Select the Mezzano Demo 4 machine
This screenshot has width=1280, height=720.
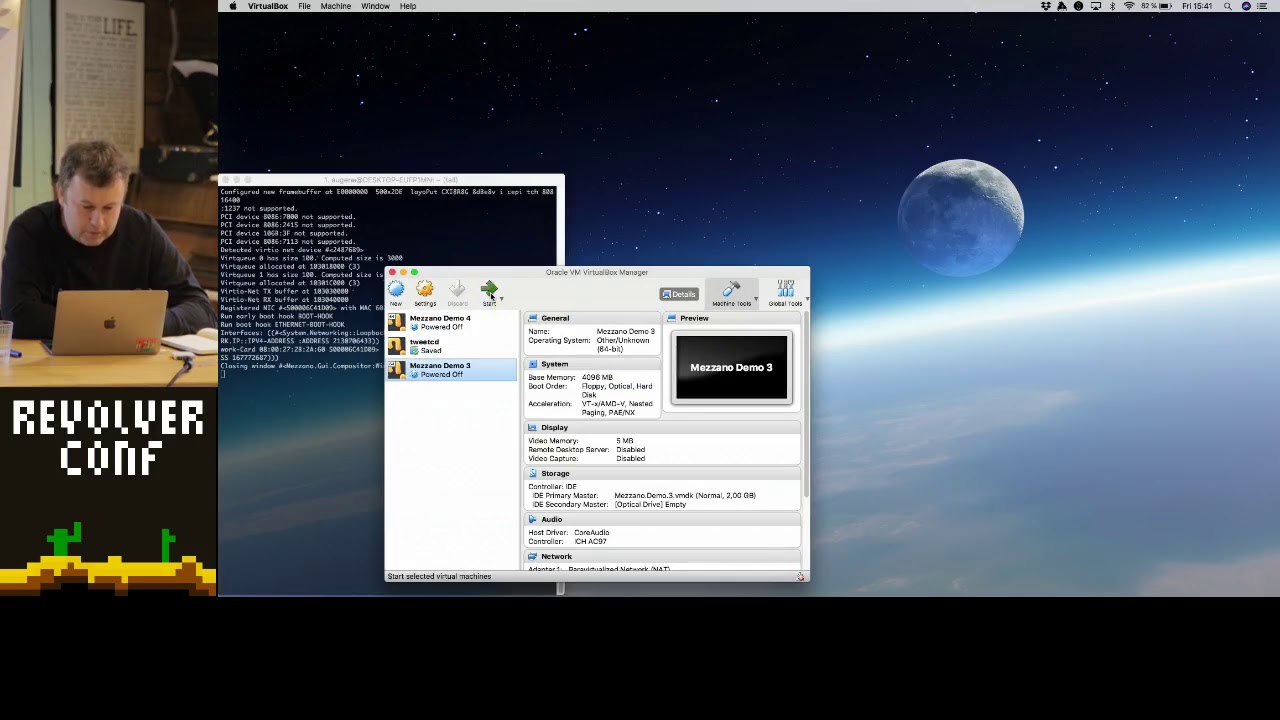451,322
